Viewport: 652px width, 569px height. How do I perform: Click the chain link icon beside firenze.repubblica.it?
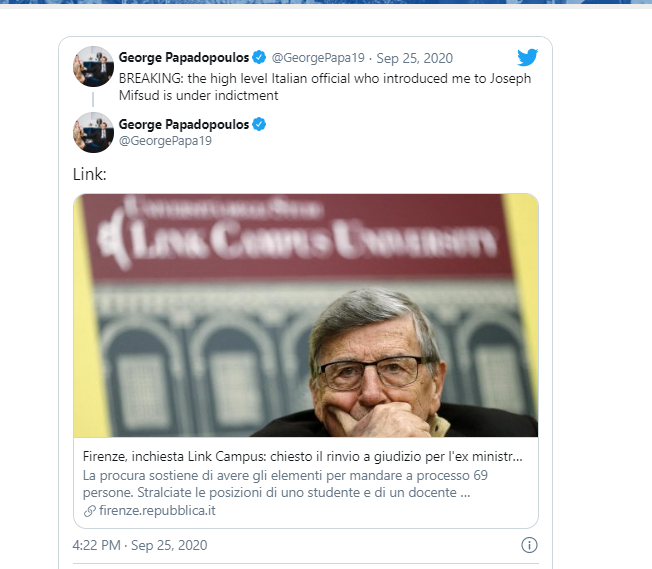90,510
